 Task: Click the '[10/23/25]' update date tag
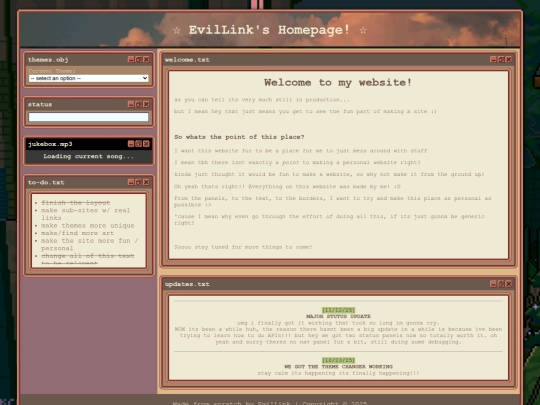tap(339, 360)
